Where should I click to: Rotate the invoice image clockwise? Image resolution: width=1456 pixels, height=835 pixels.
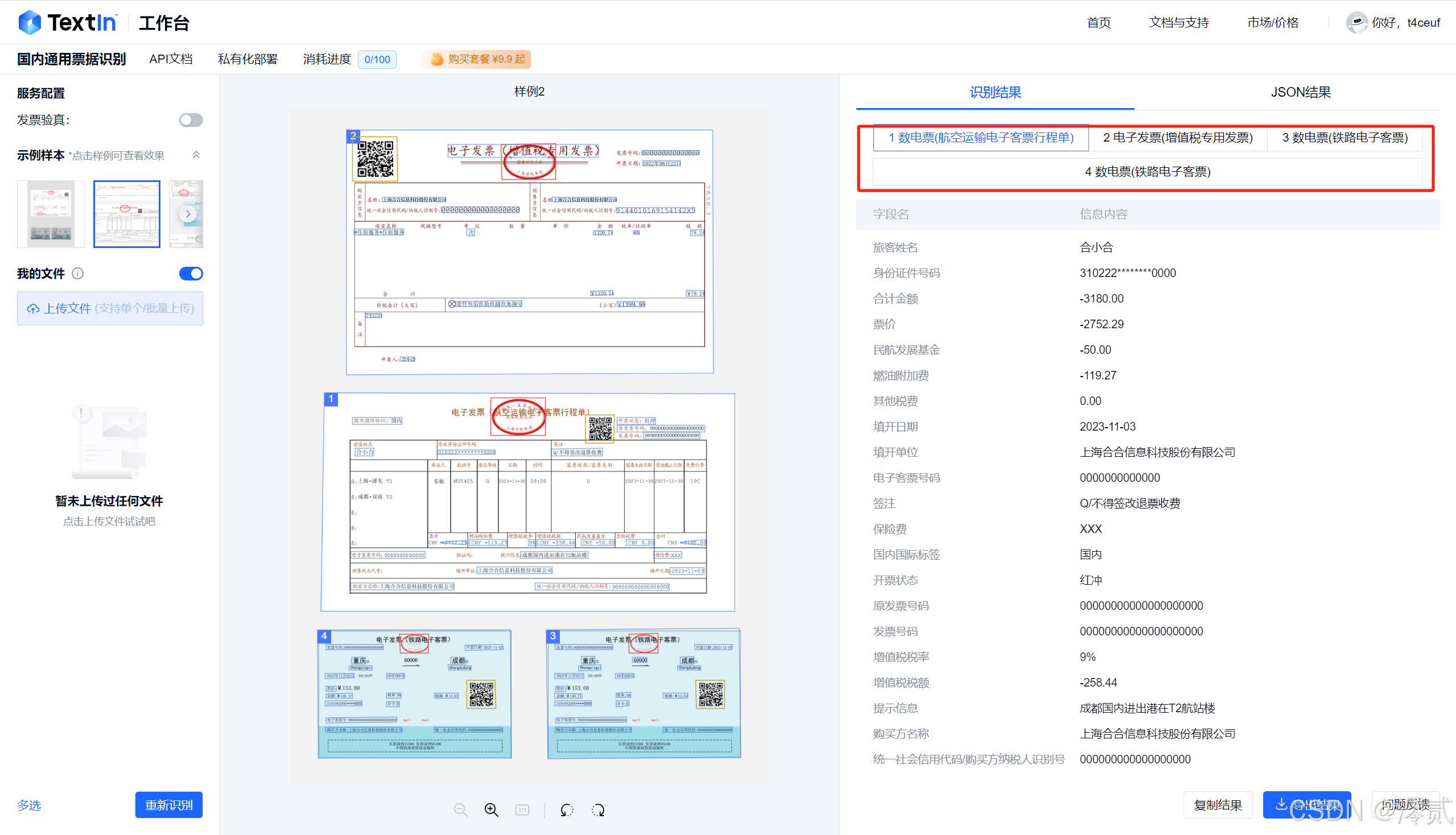click(598, 810)
